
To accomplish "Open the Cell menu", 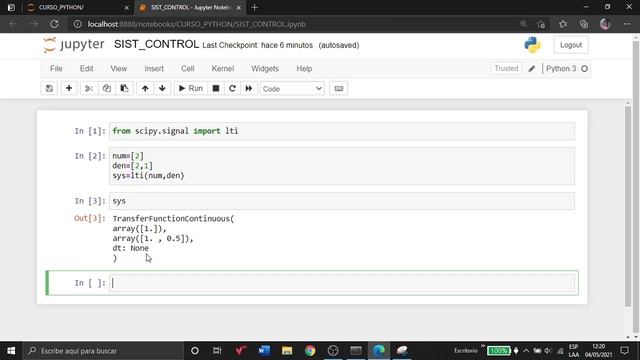I will click(188, 69).
